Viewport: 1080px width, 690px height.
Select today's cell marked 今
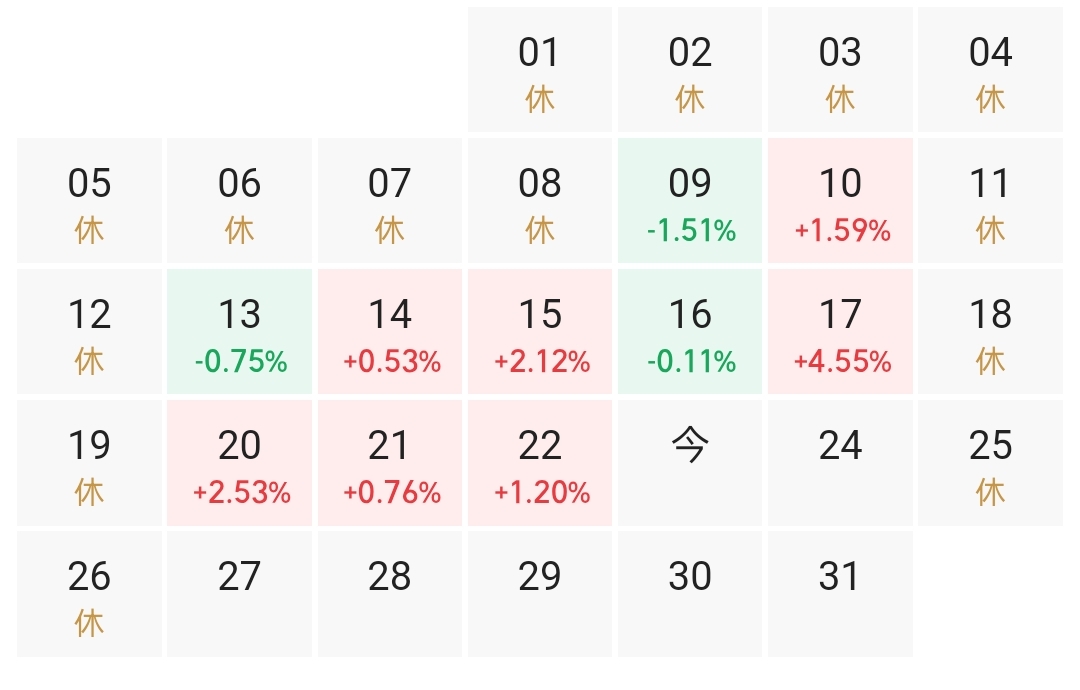click(x=690, y=463)
